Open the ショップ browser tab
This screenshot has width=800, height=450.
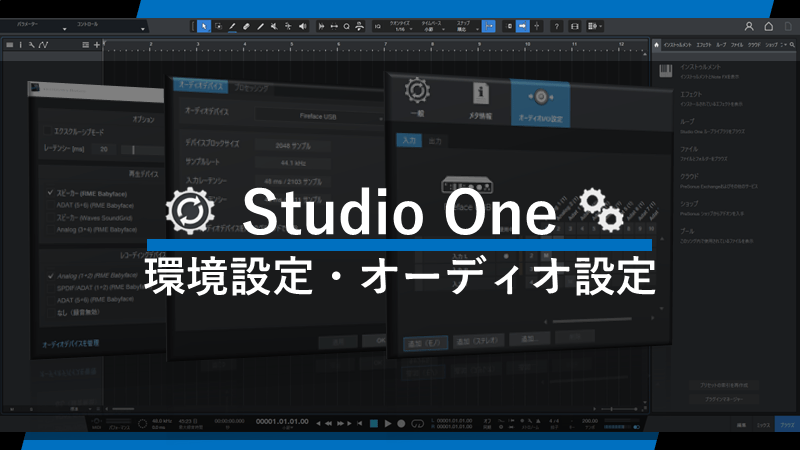[771, 45]
